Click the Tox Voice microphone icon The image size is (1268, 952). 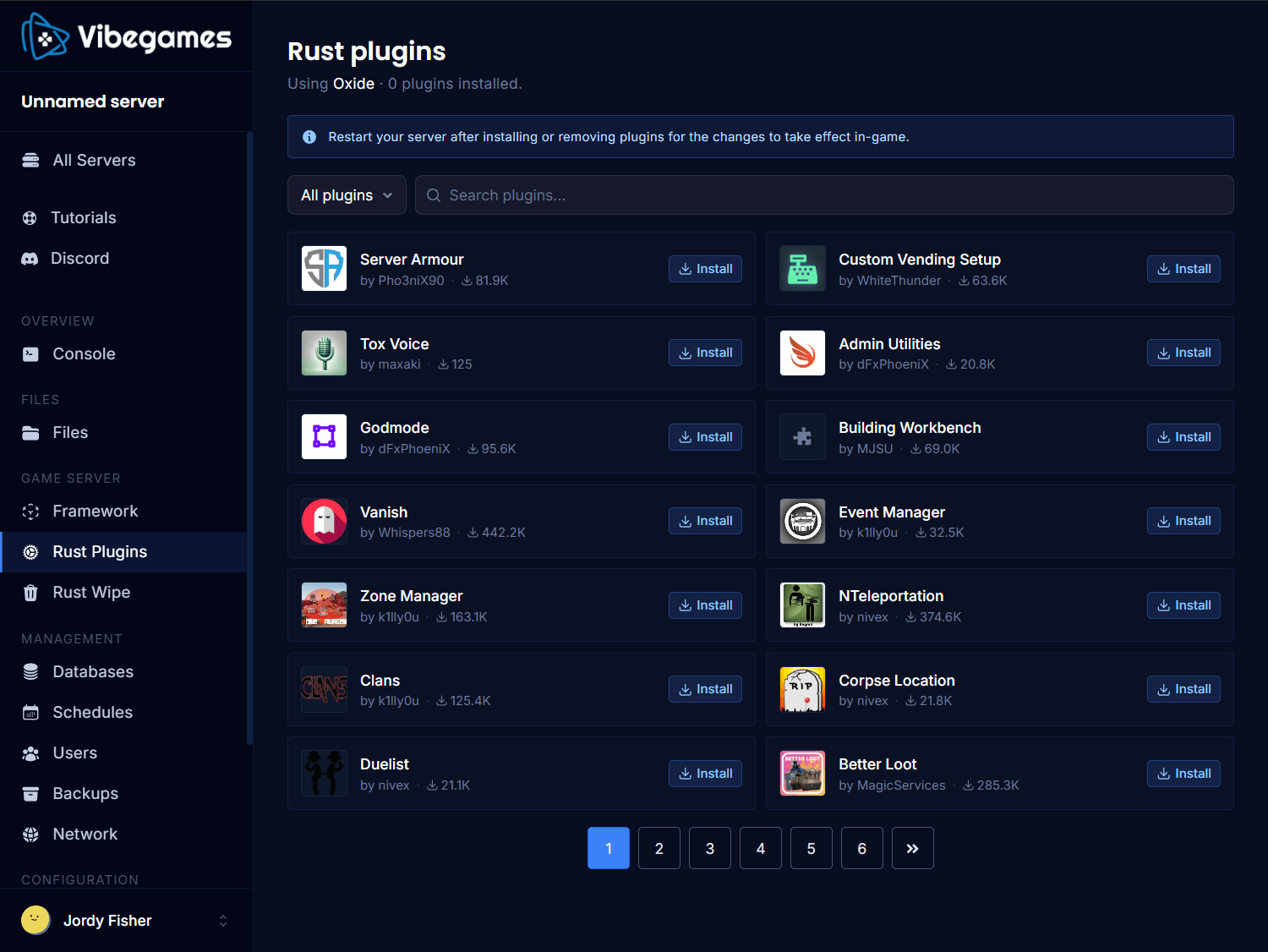[324, 353]
